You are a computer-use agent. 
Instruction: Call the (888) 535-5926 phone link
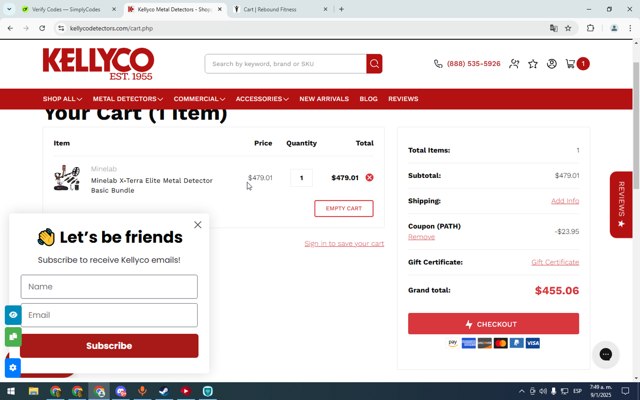(473, 64)
